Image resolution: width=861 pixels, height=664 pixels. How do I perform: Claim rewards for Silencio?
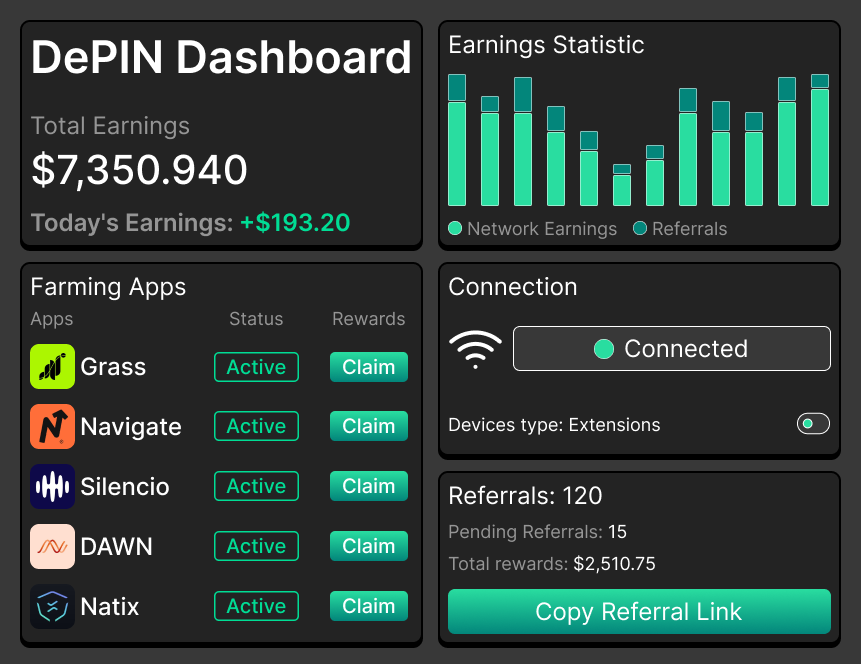(x=368, y=486)
